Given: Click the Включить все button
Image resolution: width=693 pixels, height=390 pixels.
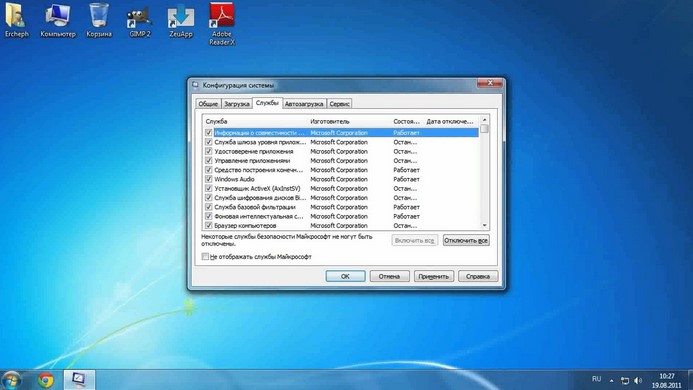Looking at the screenshot, I should coord(415,240).
